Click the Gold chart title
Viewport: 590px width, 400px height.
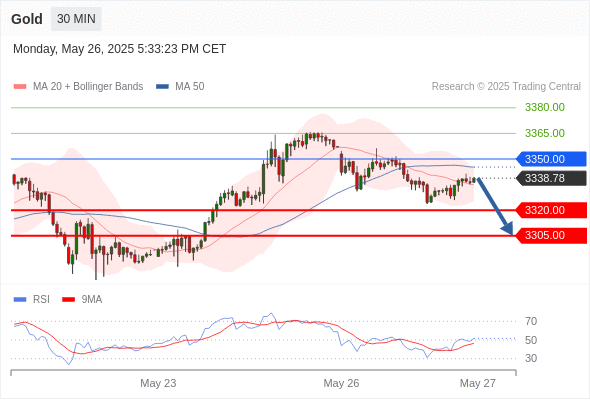27,19
